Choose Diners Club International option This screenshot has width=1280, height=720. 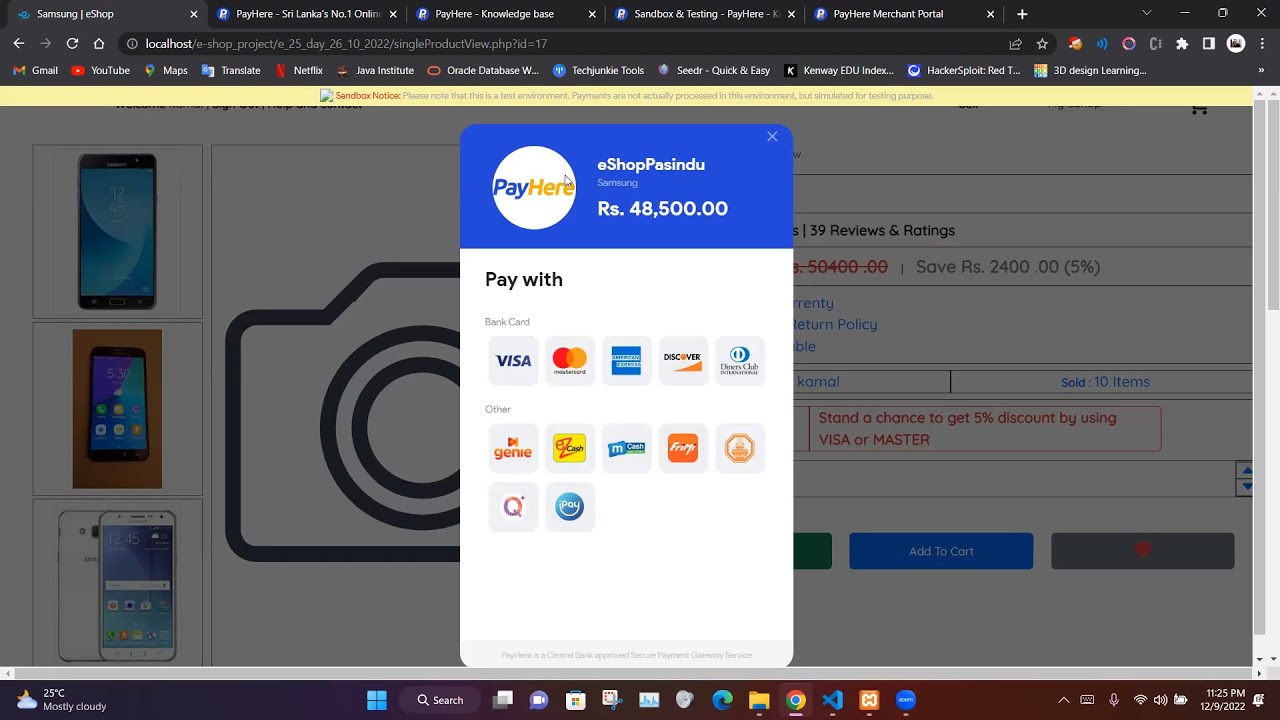740,361
